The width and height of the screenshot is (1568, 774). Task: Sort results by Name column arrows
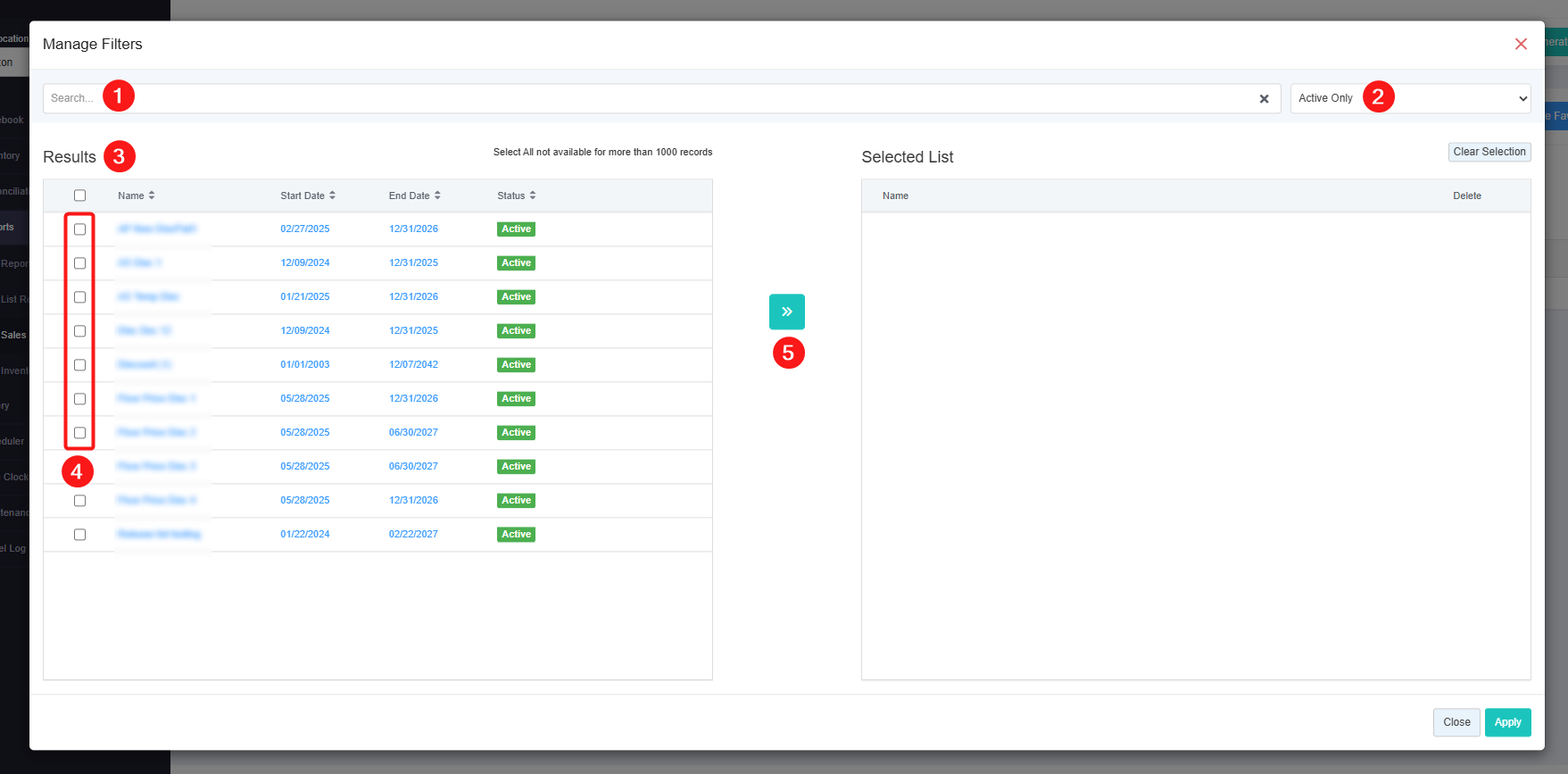coord(152,196)
